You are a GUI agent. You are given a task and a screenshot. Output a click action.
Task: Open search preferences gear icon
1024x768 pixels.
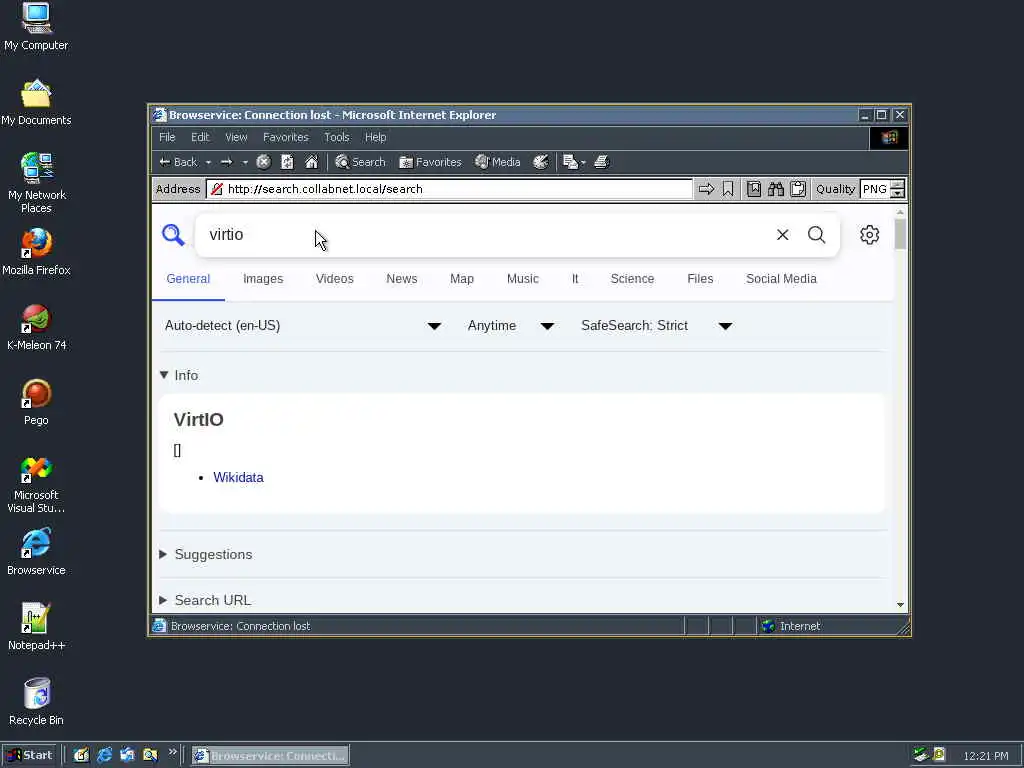tap(869, 234)
